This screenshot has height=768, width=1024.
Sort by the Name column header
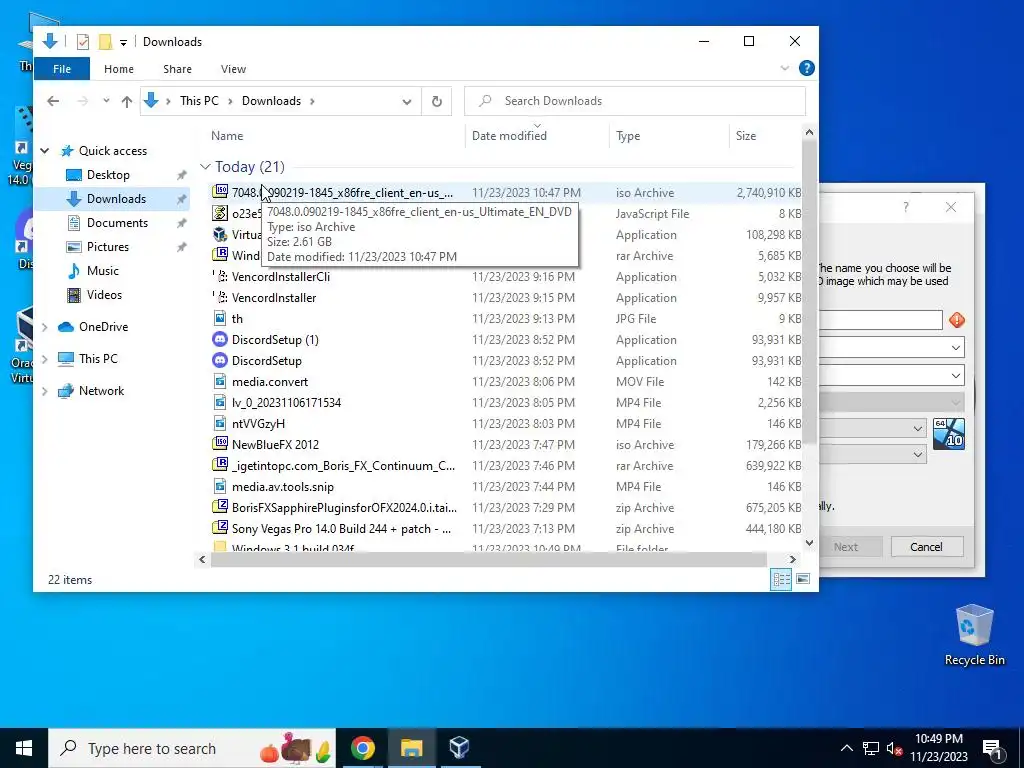point(227,136)
